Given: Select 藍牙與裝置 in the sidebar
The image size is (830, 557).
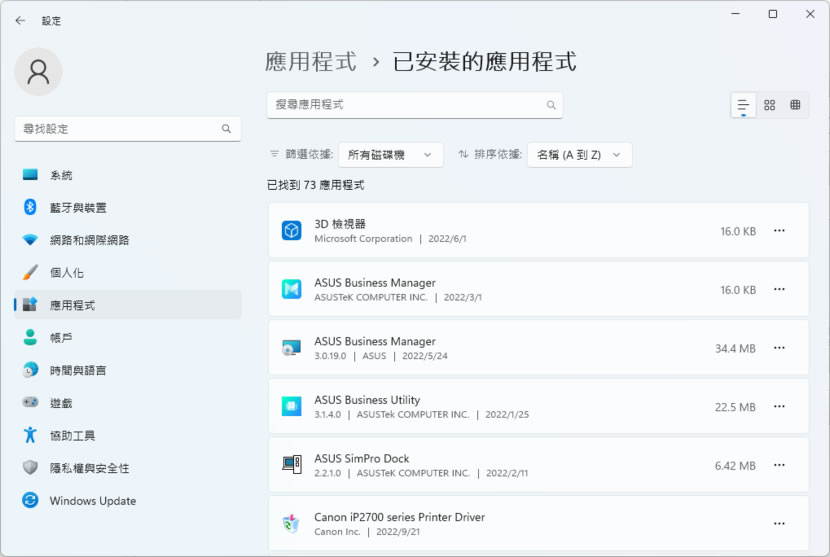Looking at the screenshot, I should point(128,208).
